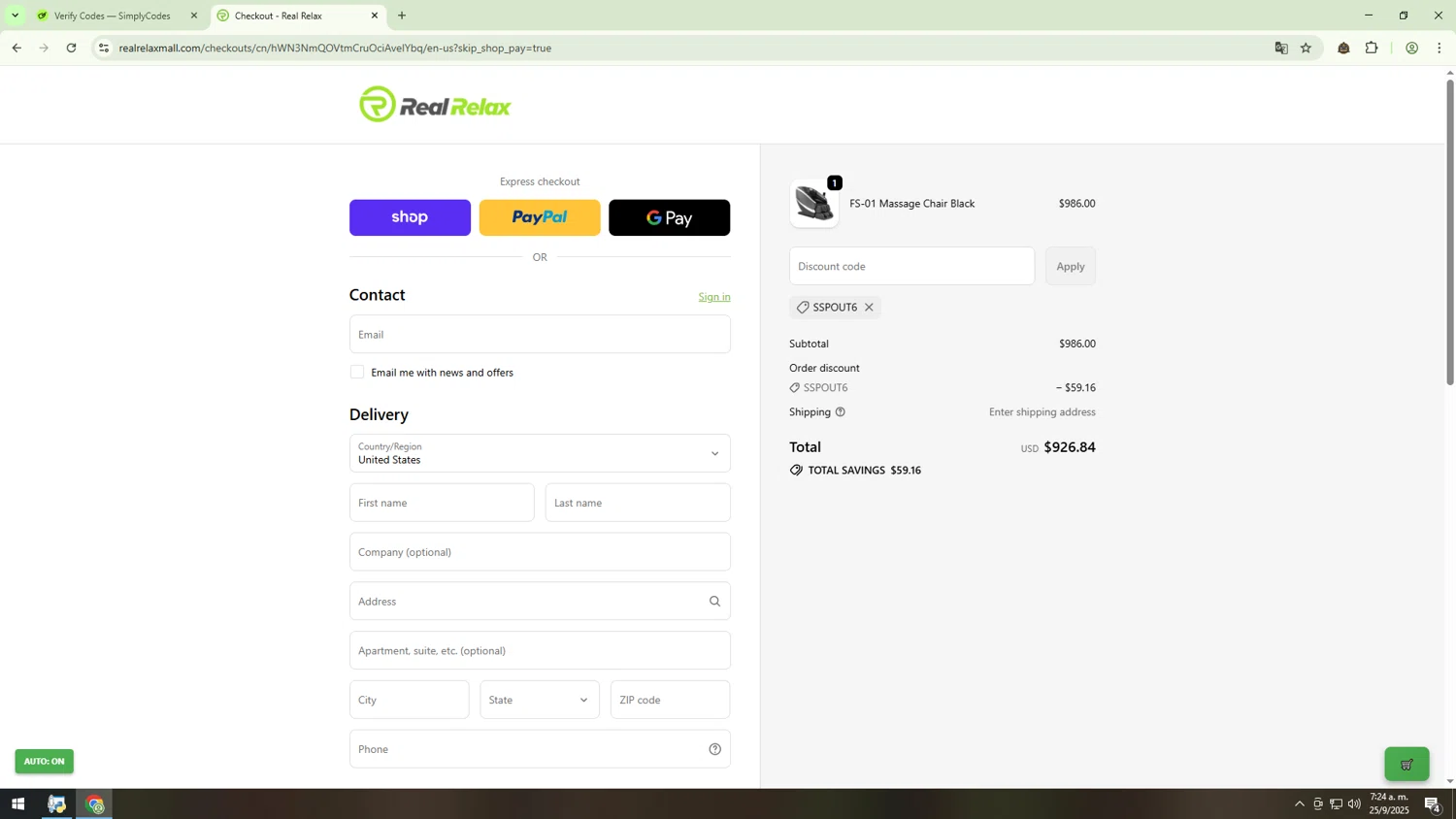View site information icon
1456x819 pixels.
[104, 48]
